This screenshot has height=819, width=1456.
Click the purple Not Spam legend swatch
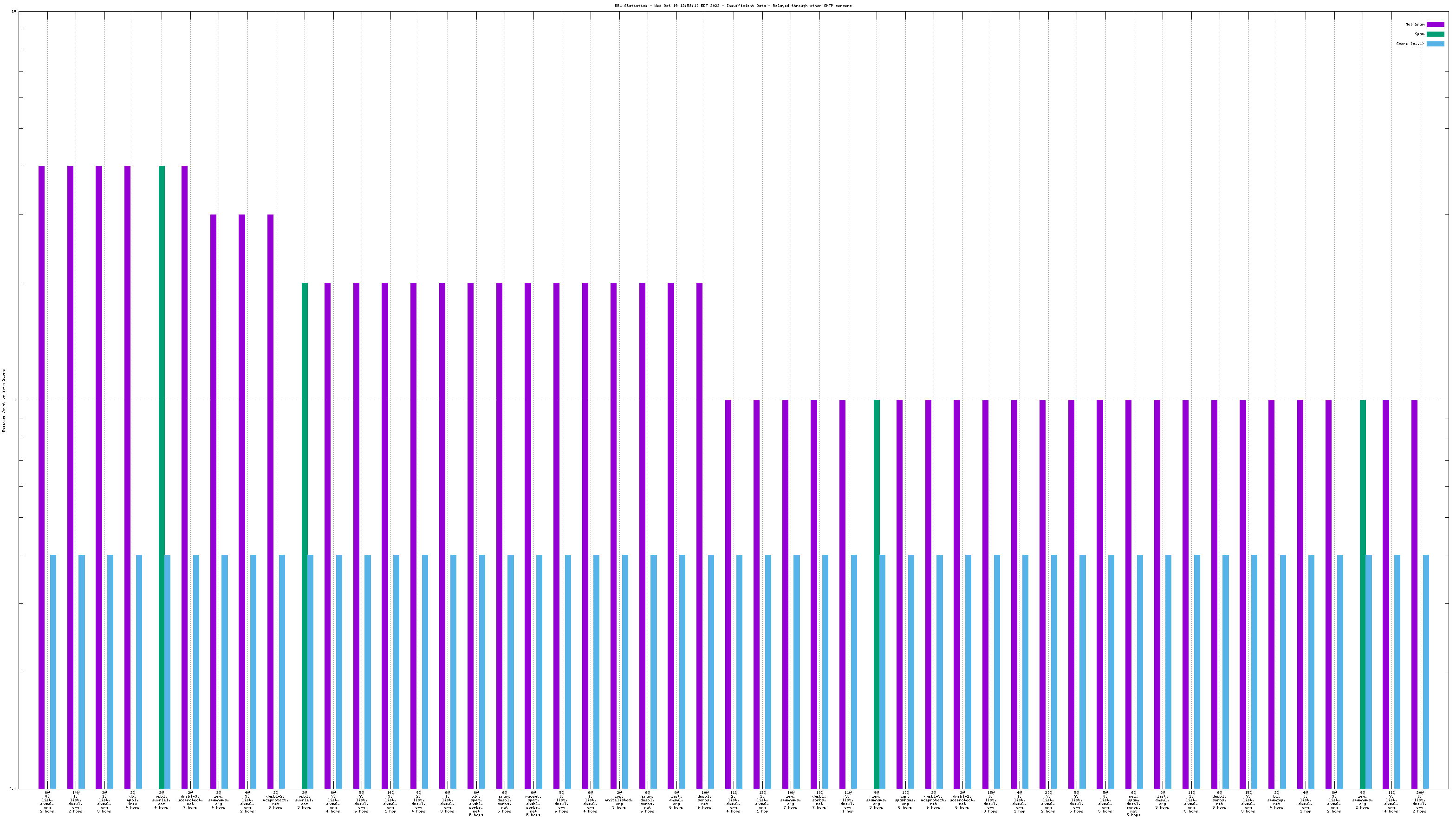pos(1435,24)
